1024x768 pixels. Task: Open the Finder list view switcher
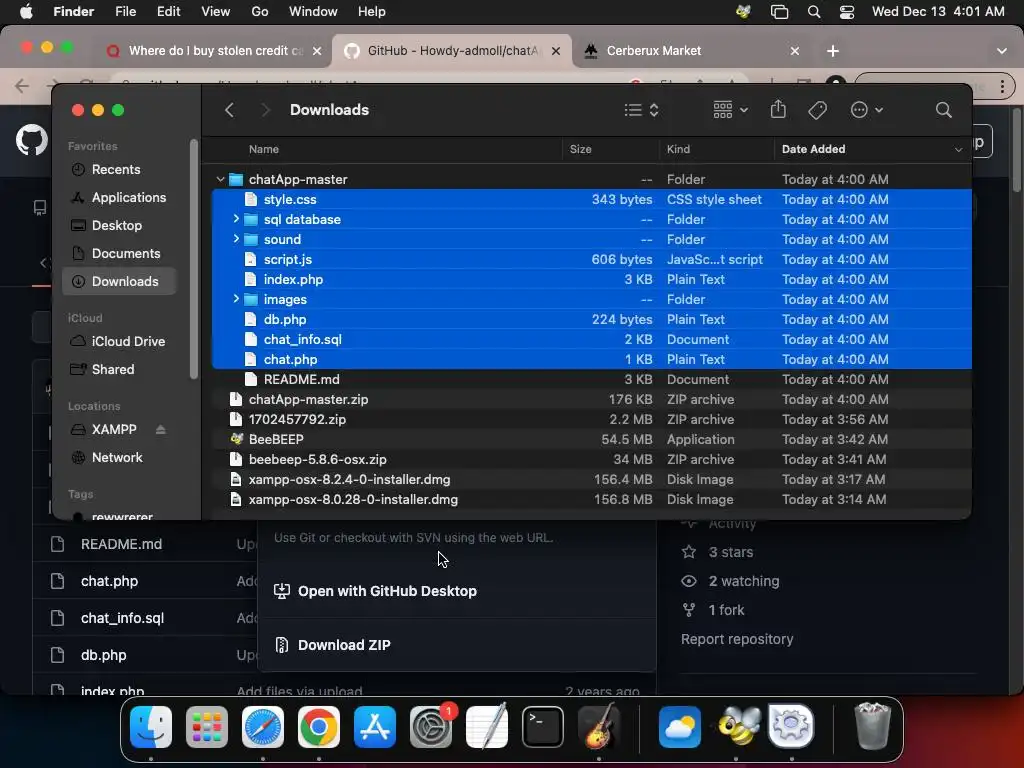coord(641,110)
